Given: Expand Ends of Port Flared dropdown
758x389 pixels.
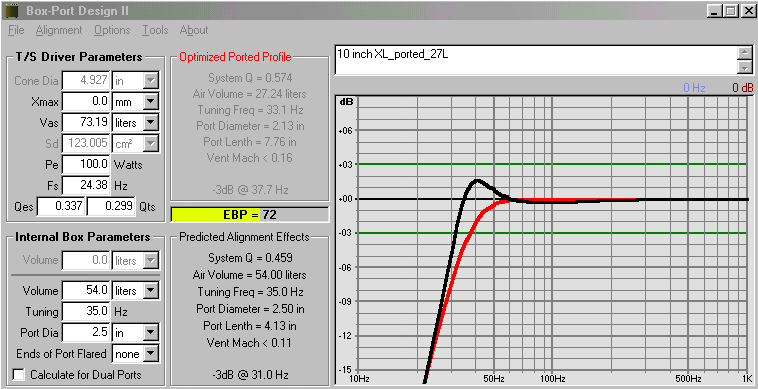Looking at the screenshot, I should (151, 354).
